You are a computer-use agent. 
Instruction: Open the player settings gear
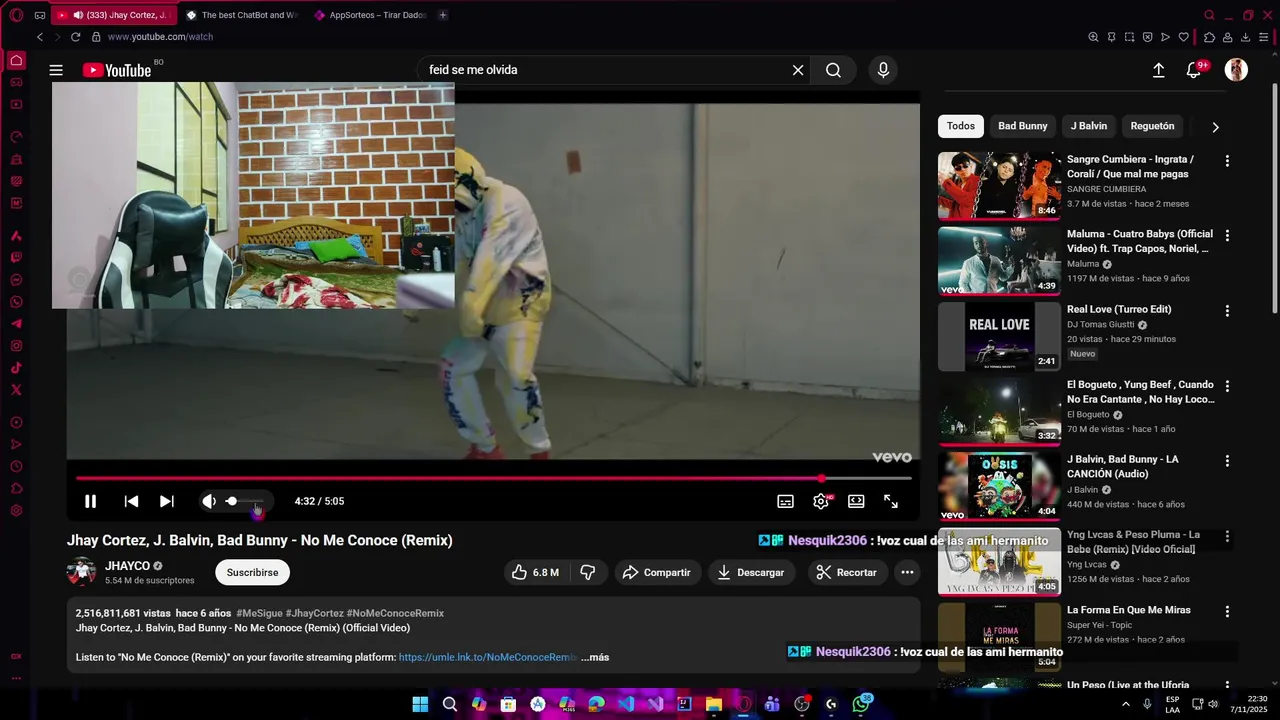tap(821, 501)
